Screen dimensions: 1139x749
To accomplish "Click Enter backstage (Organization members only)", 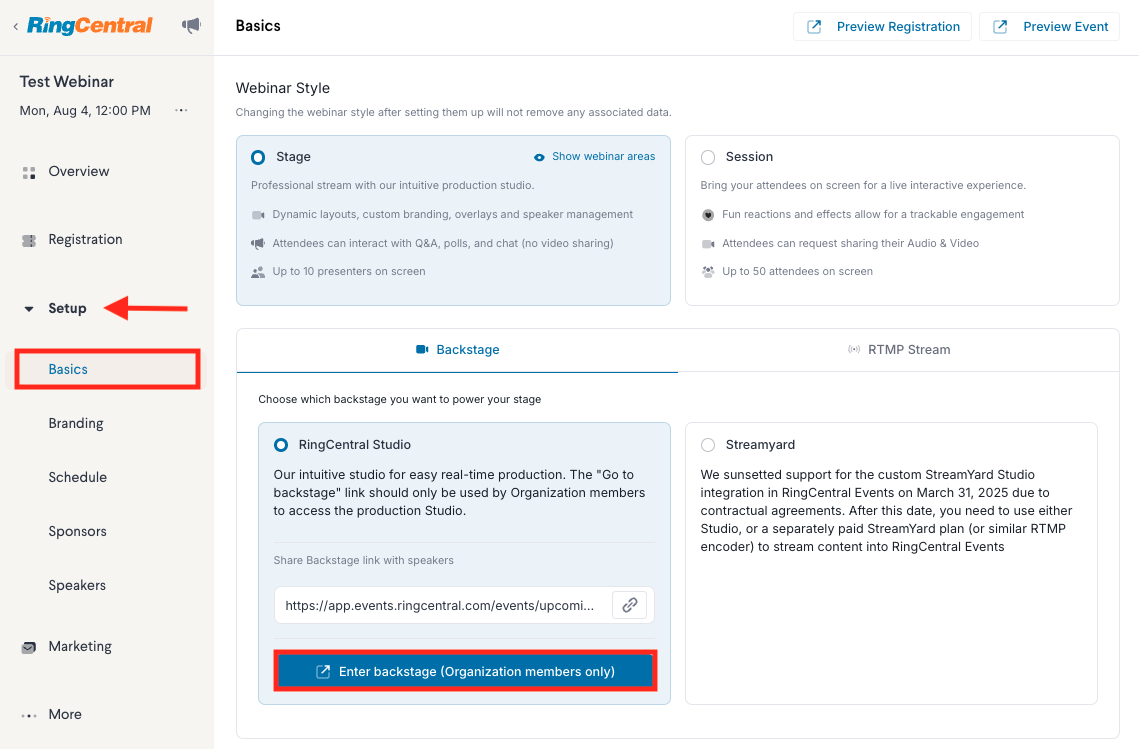I will tap(466, 671).
